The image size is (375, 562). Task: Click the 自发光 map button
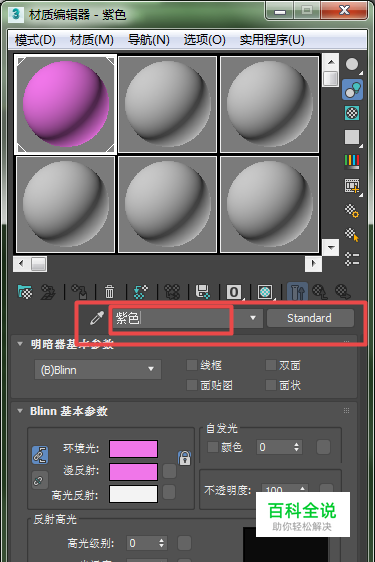click(323, 447)
